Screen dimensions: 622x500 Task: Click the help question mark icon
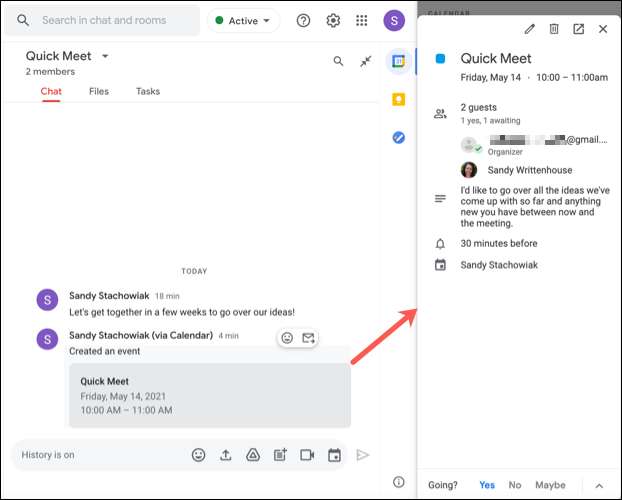pos(304,20)
